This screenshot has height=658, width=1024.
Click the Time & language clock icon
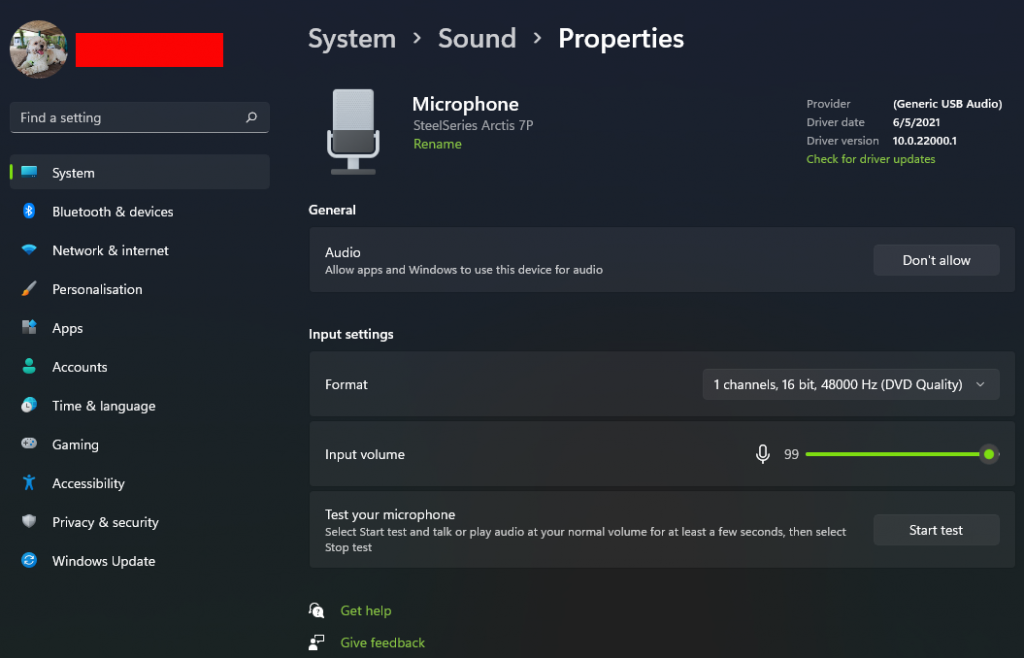click(x=29, y=405)
